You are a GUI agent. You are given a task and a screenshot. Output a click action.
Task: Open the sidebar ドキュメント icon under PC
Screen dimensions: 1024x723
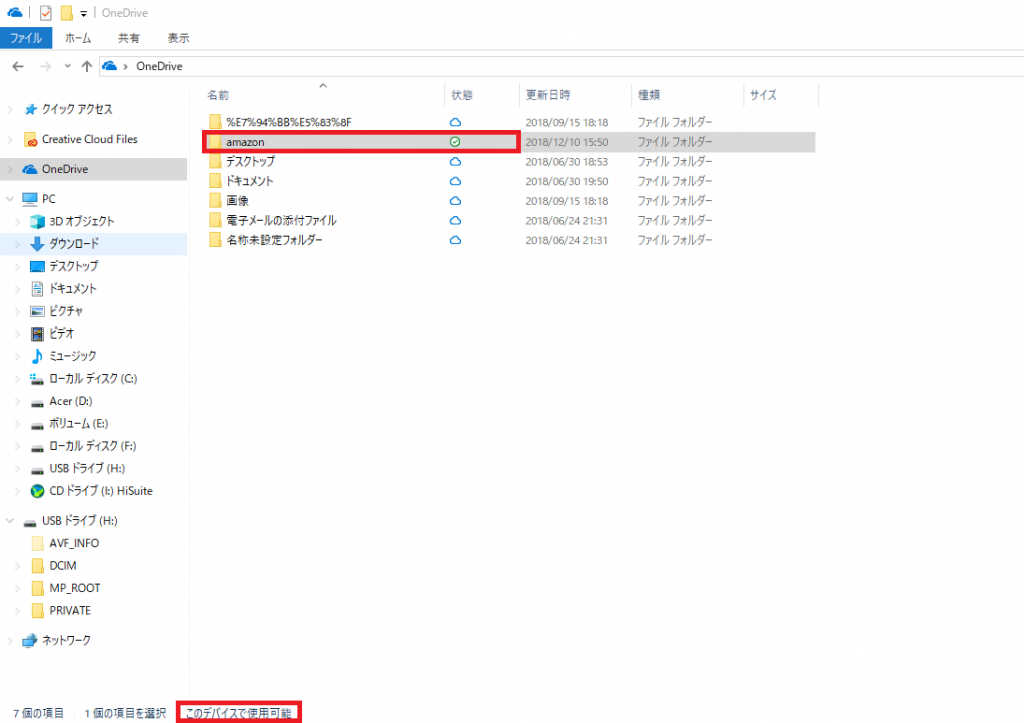pyautogui.click(x=37, y=289)
